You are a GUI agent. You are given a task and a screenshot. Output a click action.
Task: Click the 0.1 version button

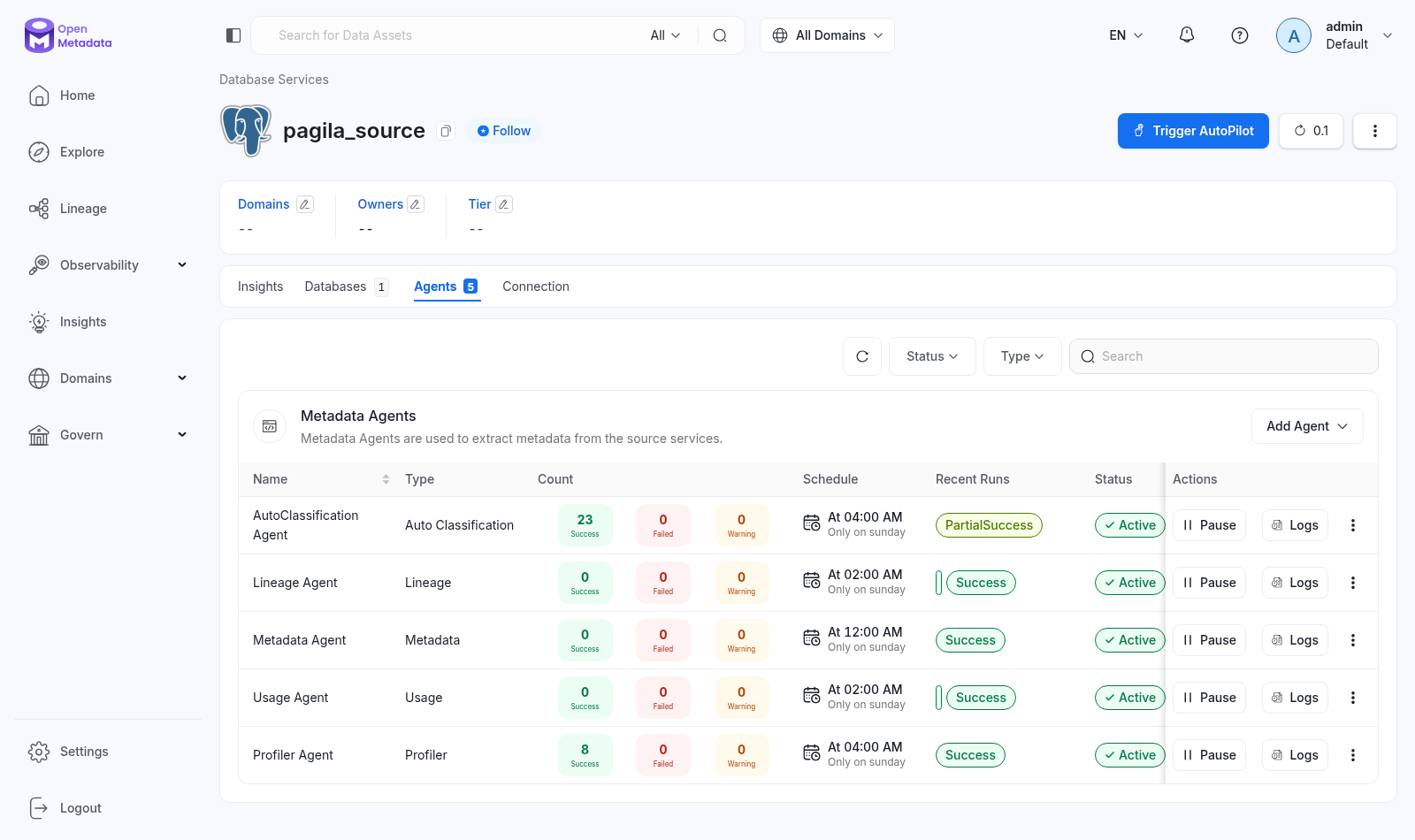pos(1312,131)
